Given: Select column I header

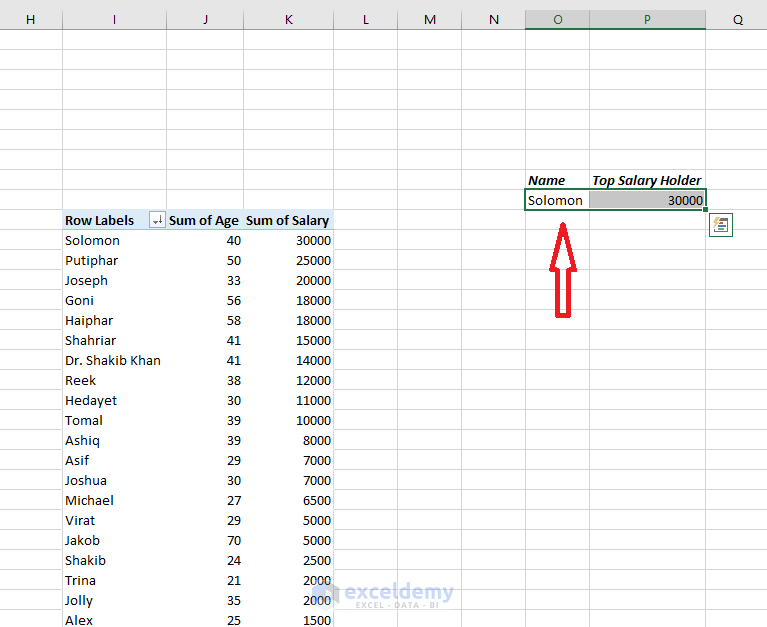Looking at the screenshot, I should [x=114, y=20].
